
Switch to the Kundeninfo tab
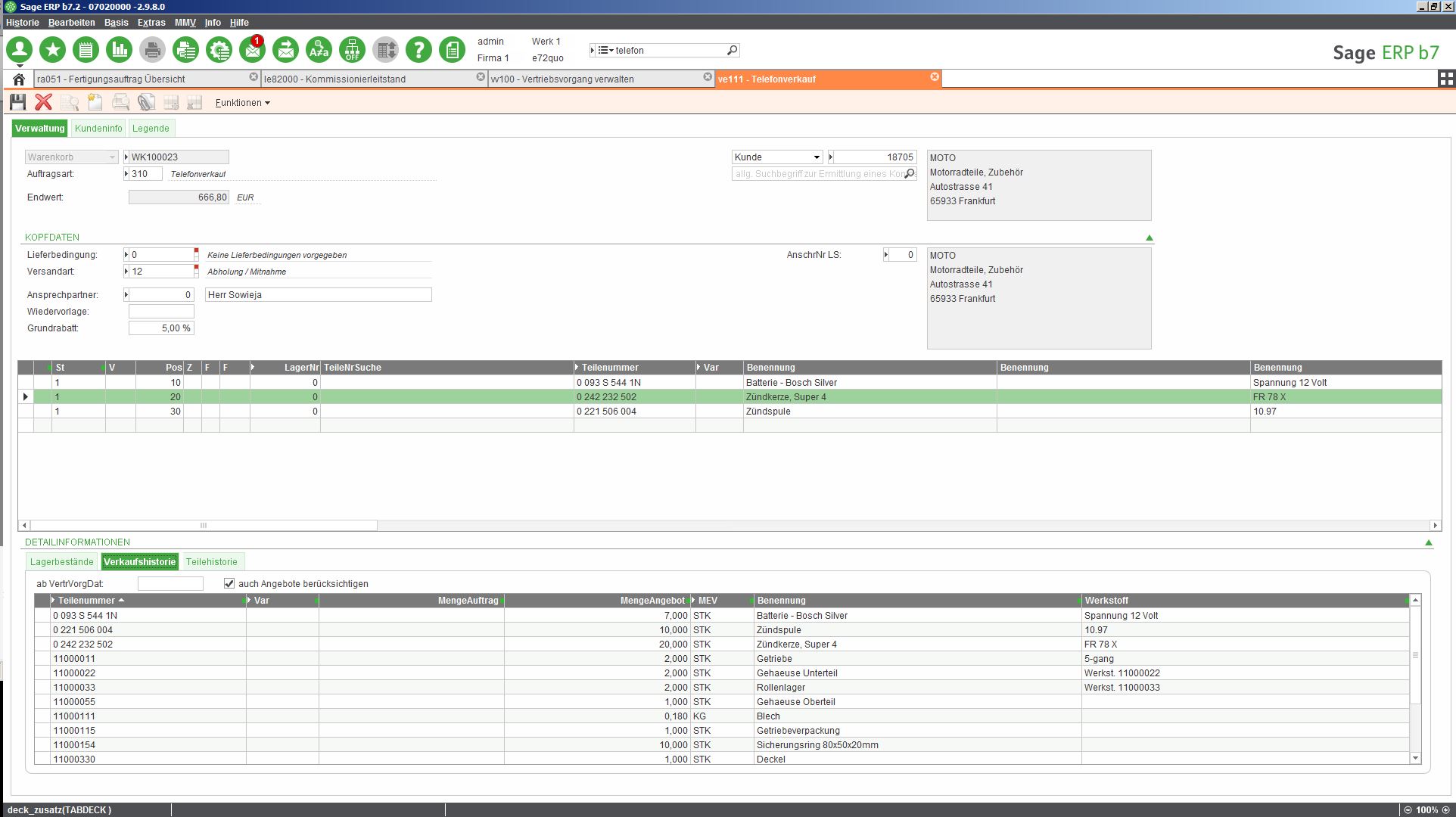click(98, 129)
